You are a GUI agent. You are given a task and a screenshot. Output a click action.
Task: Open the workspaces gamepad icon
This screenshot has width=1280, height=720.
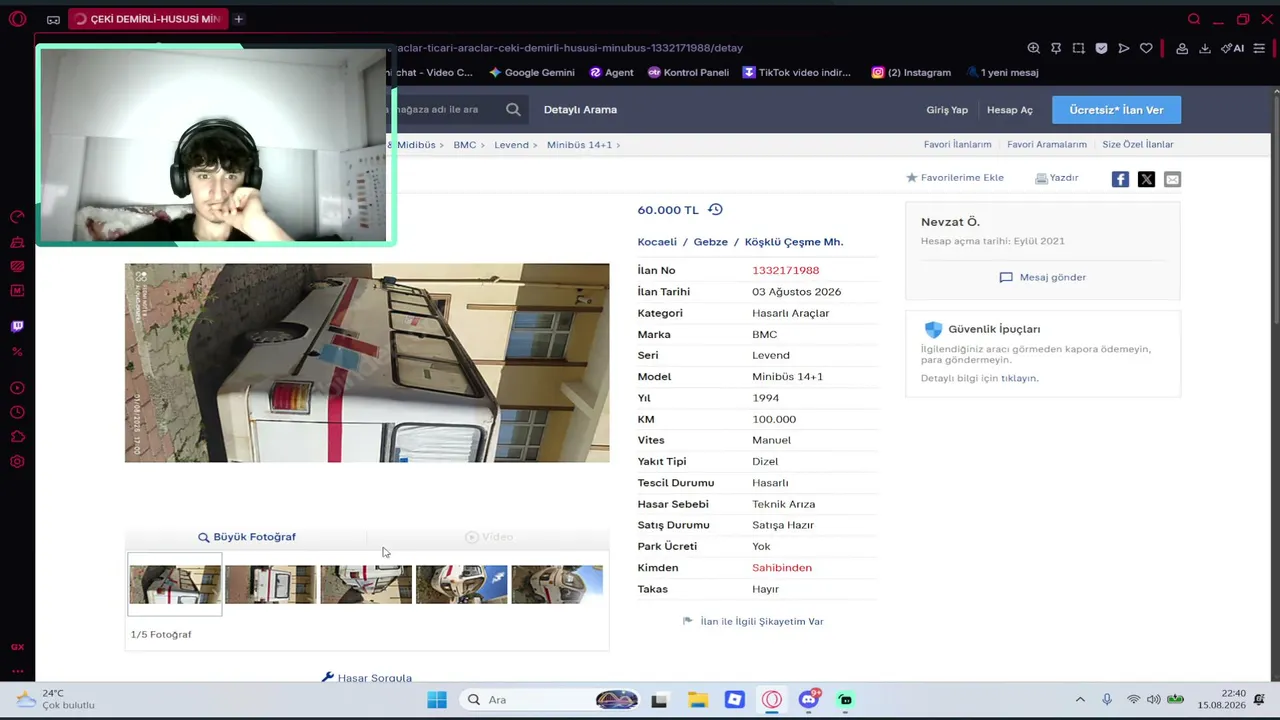coord(53,19)
